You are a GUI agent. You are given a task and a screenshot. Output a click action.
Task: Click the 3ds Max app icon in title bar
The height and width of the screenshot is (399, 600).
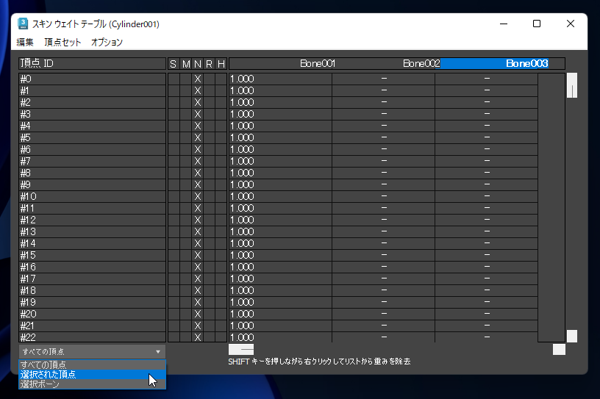[x=23, y=24]
